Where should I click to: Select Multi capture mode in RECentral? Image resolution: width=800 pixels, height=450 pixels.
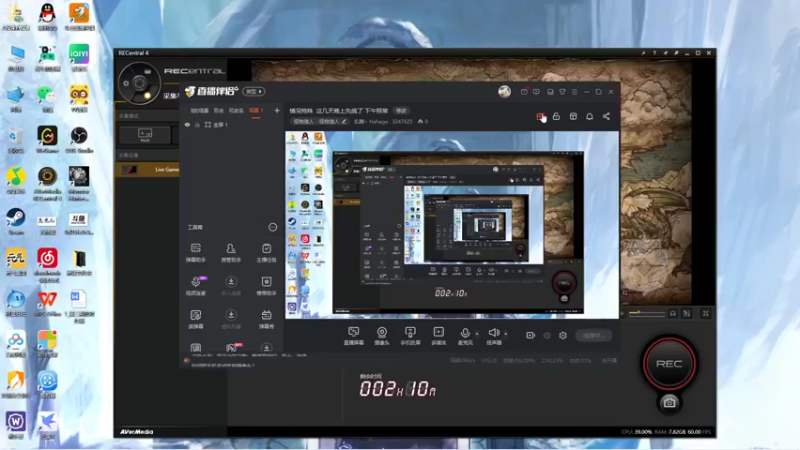145,135
